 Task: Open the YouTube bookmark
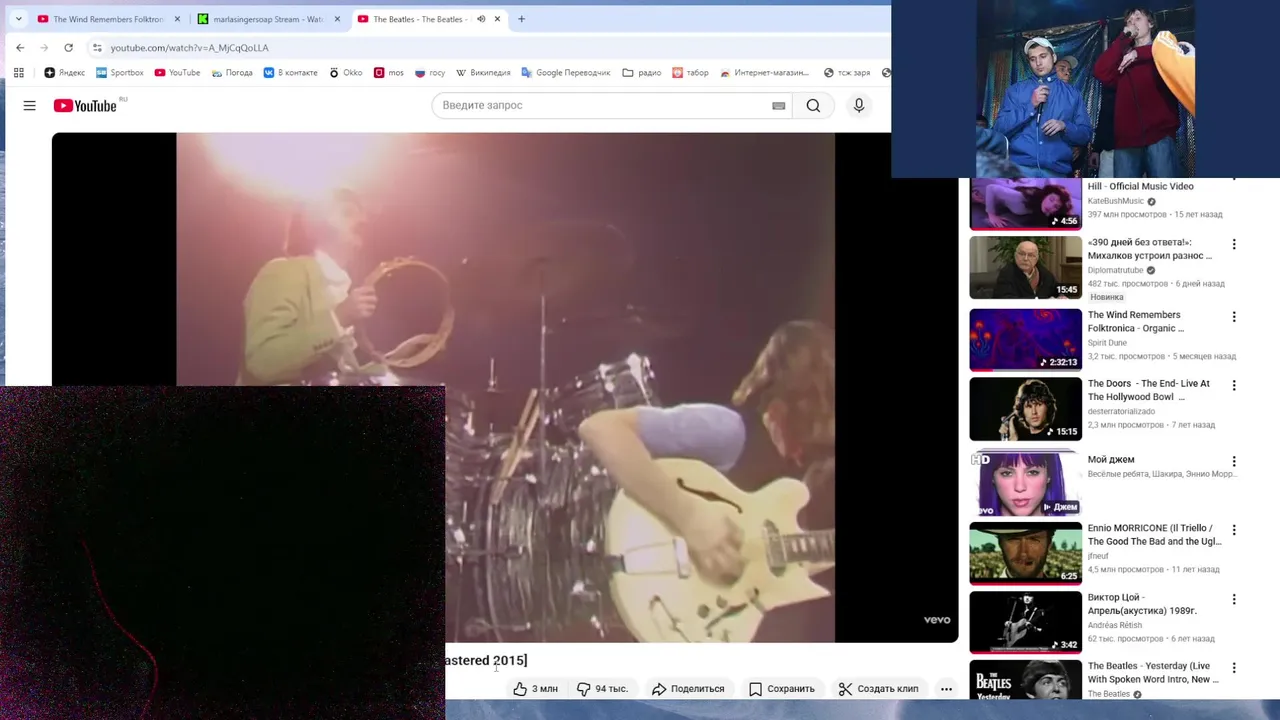[177, 72]
